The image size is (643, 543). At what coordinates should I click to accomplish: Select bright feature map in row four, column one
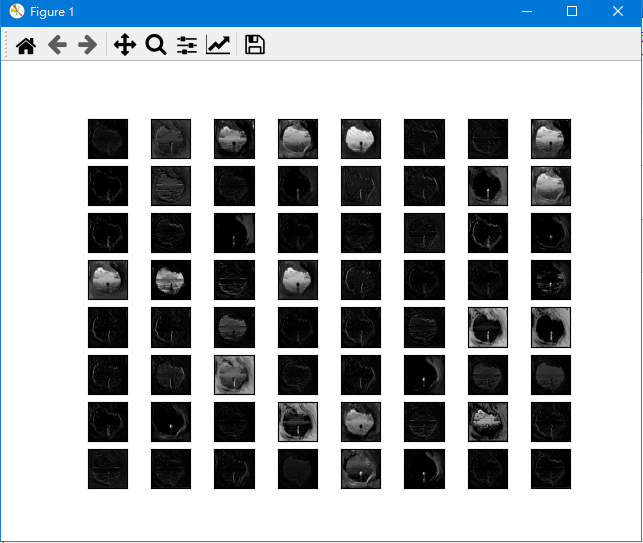click(x=108, y=280)
